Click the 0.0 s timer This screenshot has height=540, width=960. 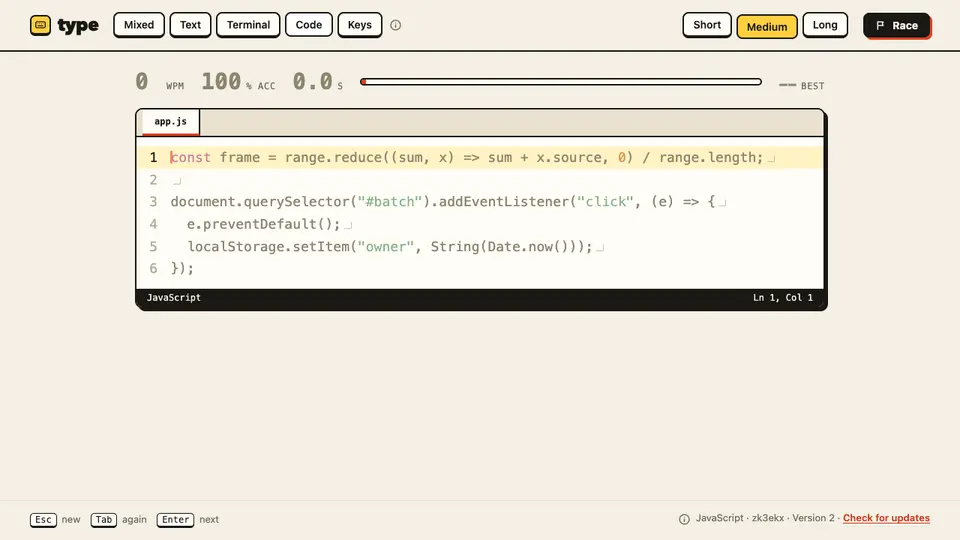tap(318, 82)
